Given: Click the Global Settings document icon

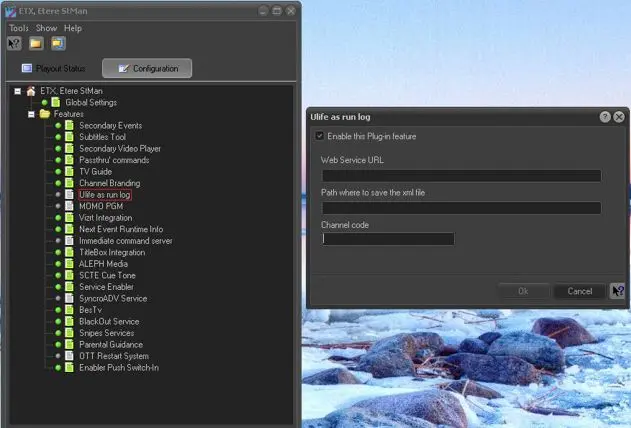Looking at the screenshot, I should (x=57, y=102).
